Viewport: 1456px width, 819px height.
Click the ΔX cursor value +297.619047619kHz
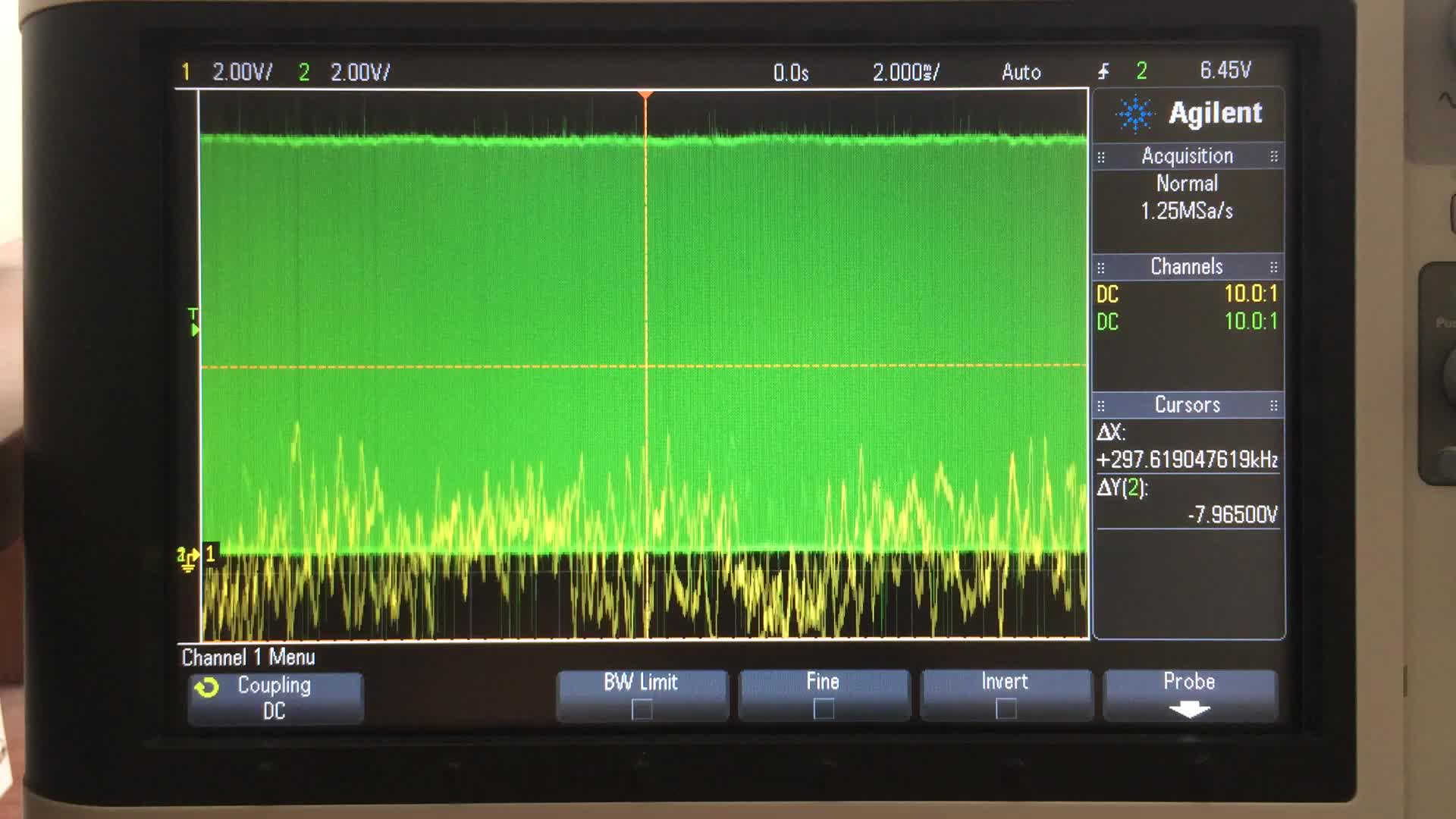1187,460
